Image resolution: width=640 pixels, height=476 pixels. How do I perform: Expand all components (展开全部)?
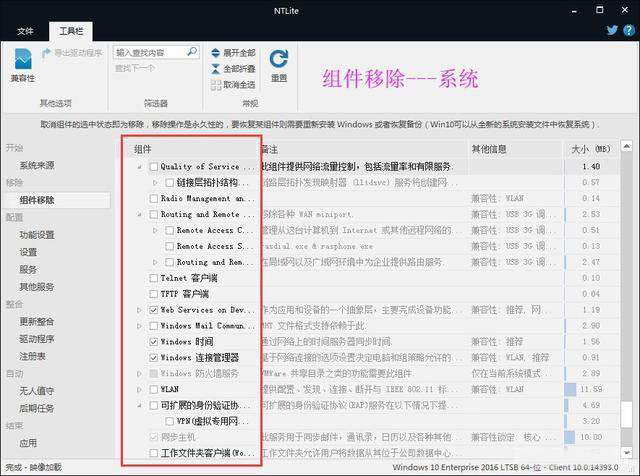click(233, 53)
